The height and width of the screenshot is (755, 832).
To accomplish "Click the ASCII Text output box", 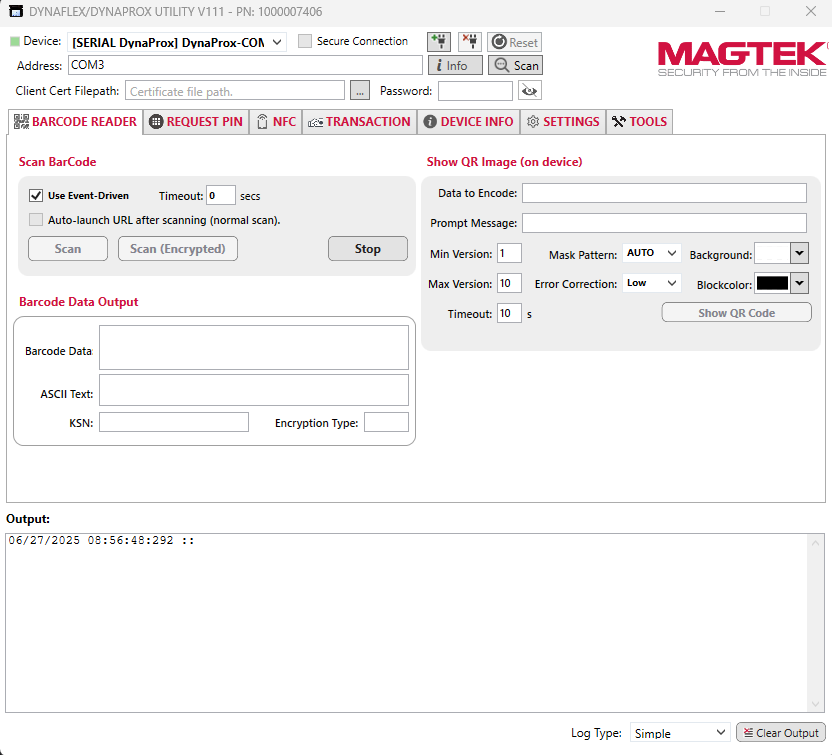I will pos(254,390).
